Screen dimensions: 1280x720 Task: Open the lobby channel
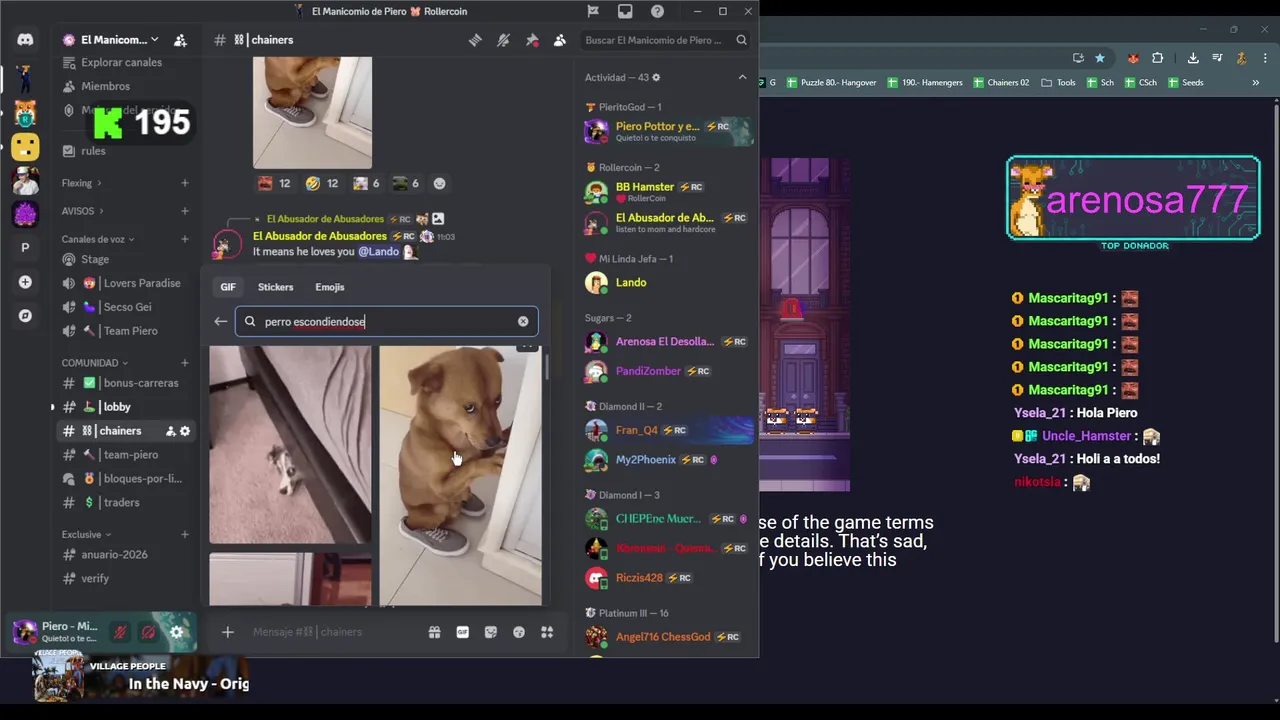pyautogui.click(x=126, y=407)
